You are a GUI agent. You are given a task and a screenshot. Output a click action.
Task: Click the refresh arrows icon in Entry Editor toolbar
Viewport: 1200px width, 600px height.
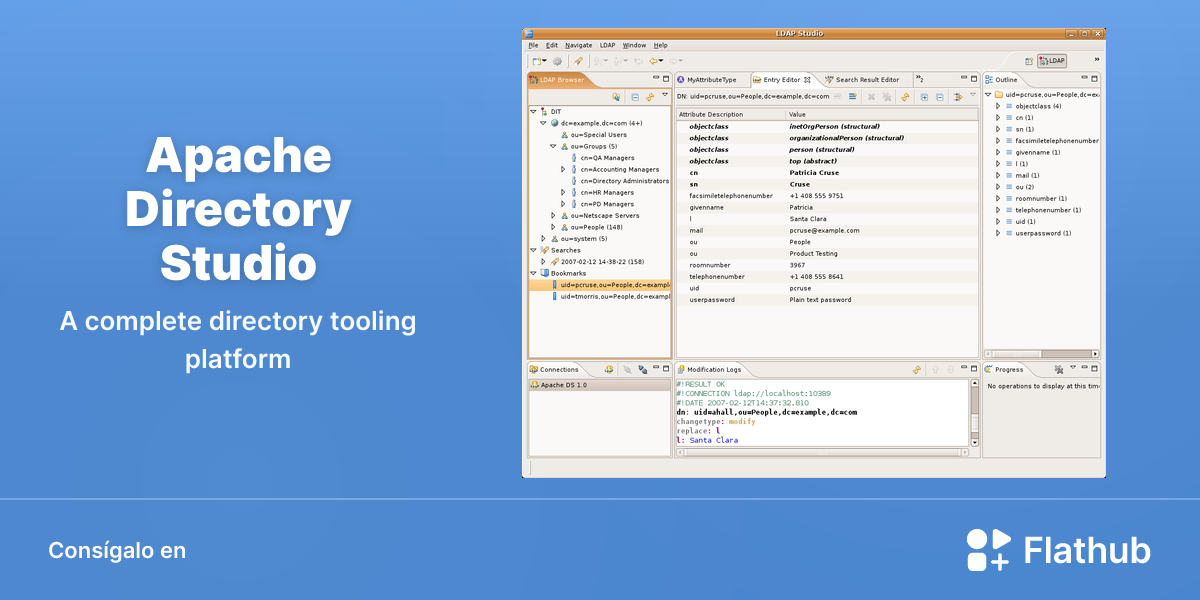(x=904, y=97)
